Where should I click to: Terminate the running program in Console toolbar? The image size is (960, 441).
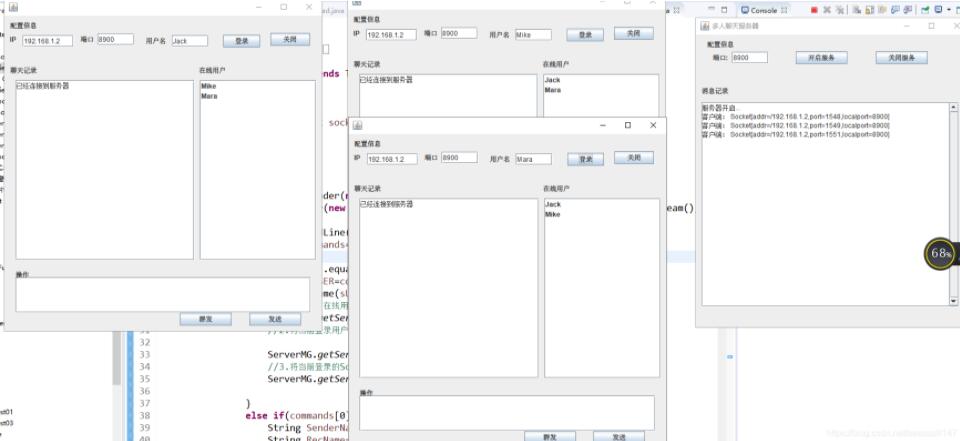coord(814,10)
